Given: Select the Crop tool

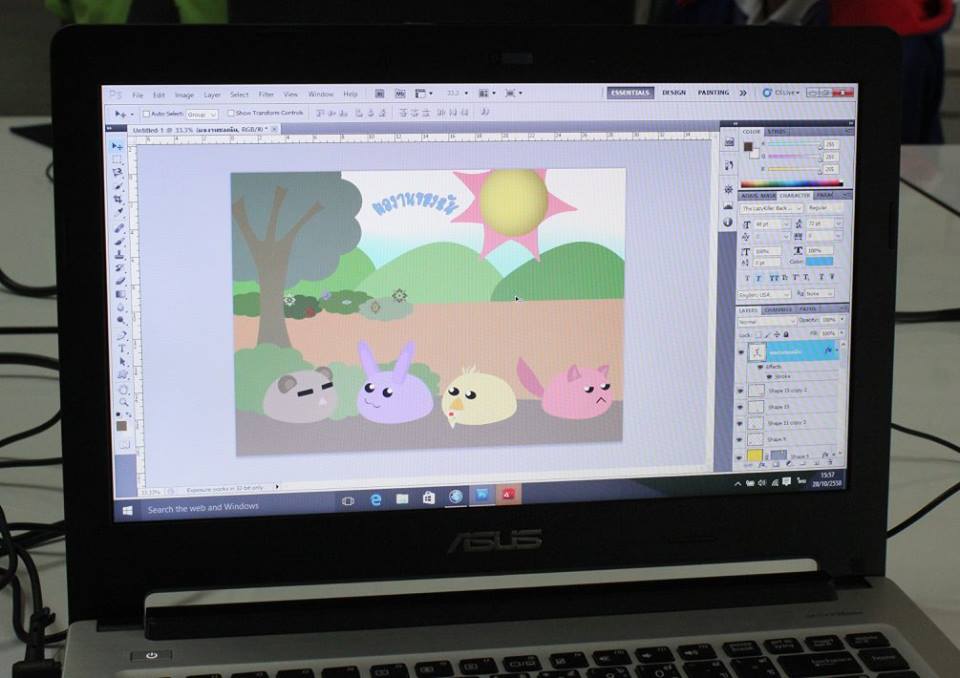Looking at the screenshot, I should pyautogui.click(x=119, y=198).
